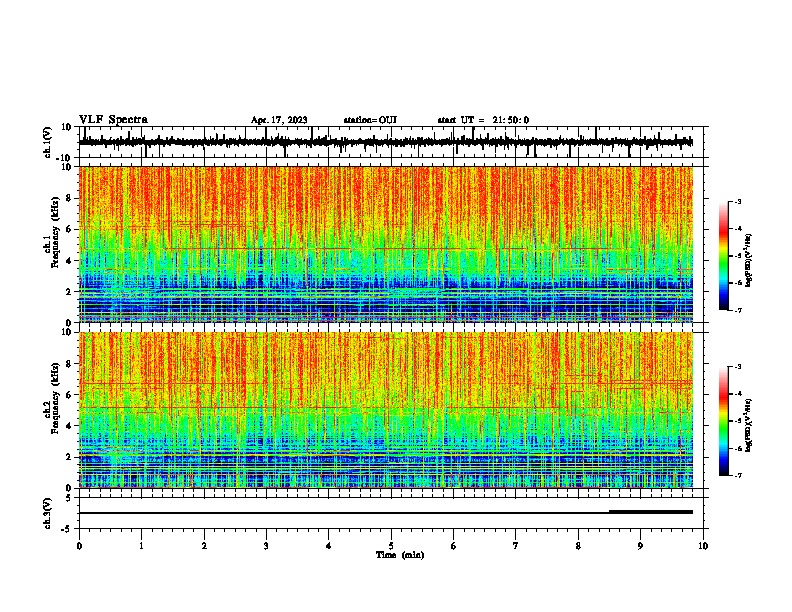This screenshot has height=612, width=792.
Task: Click the '10' tick on time axis
Action: coord(703,546)
